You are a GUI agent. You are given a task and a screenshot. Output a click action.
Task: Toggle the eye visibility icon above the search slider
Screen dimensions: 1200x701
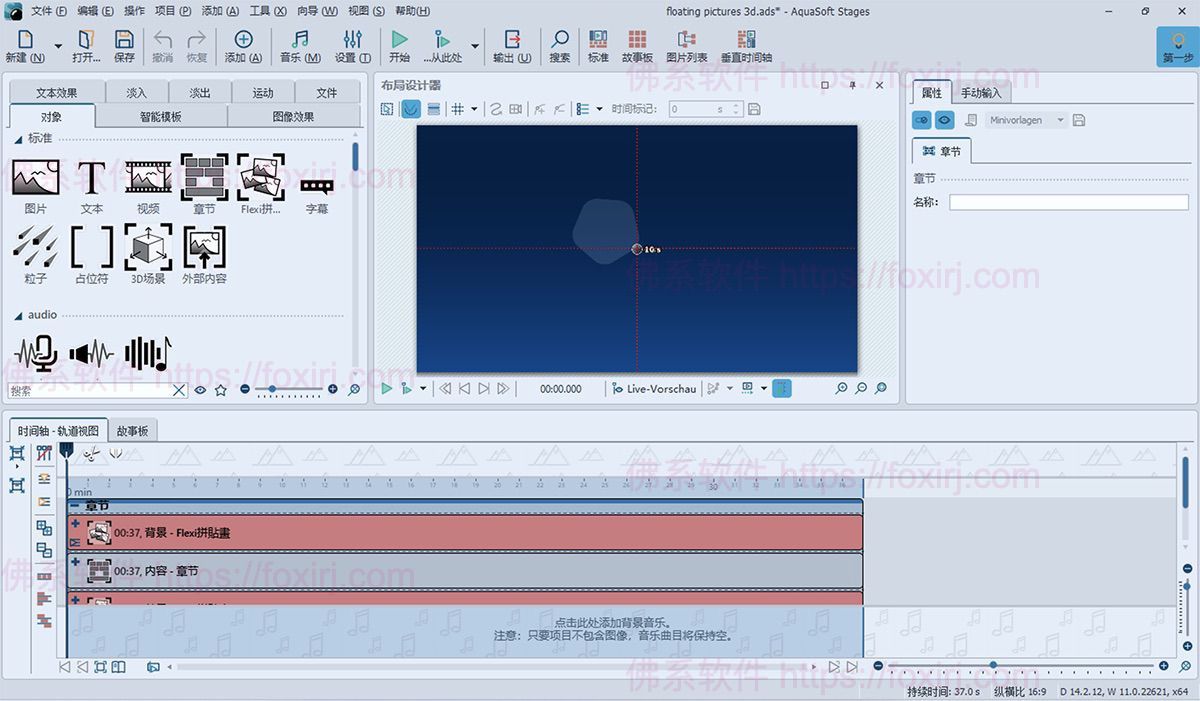201,390
